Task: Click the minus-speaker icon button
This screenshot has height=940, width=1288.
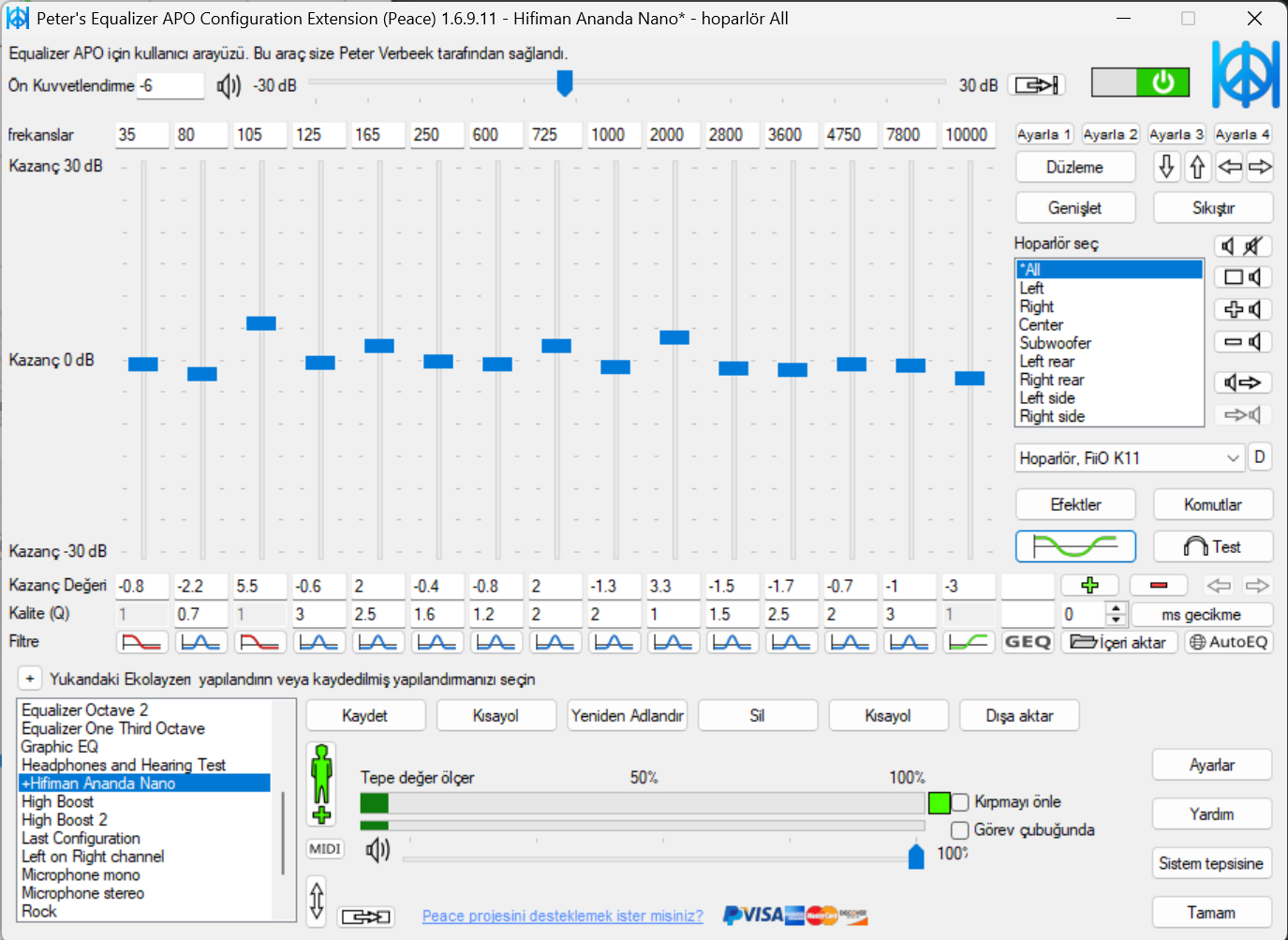Action: 1243,342
